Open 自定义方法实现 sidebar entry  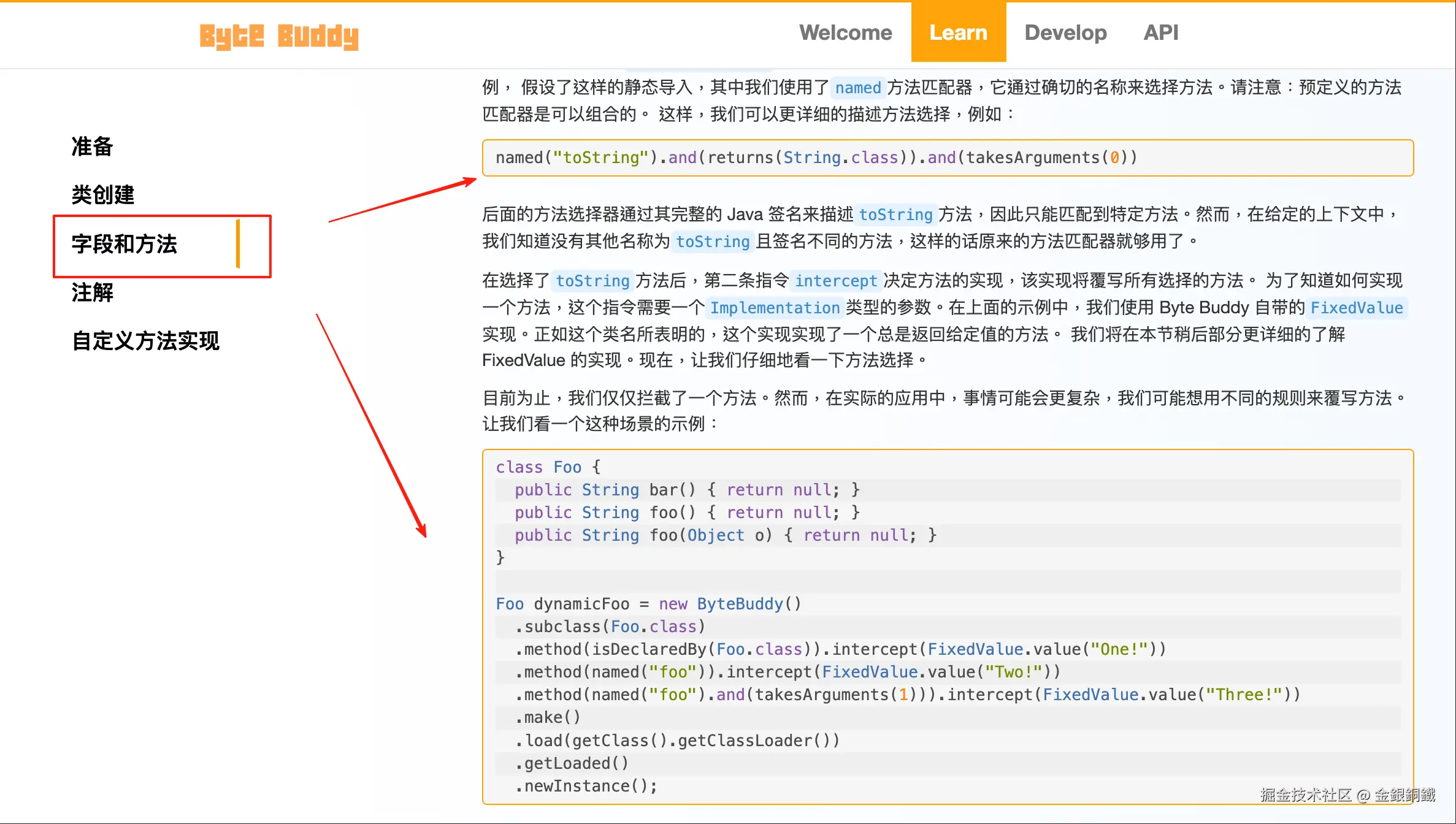[x=145, y=341]
